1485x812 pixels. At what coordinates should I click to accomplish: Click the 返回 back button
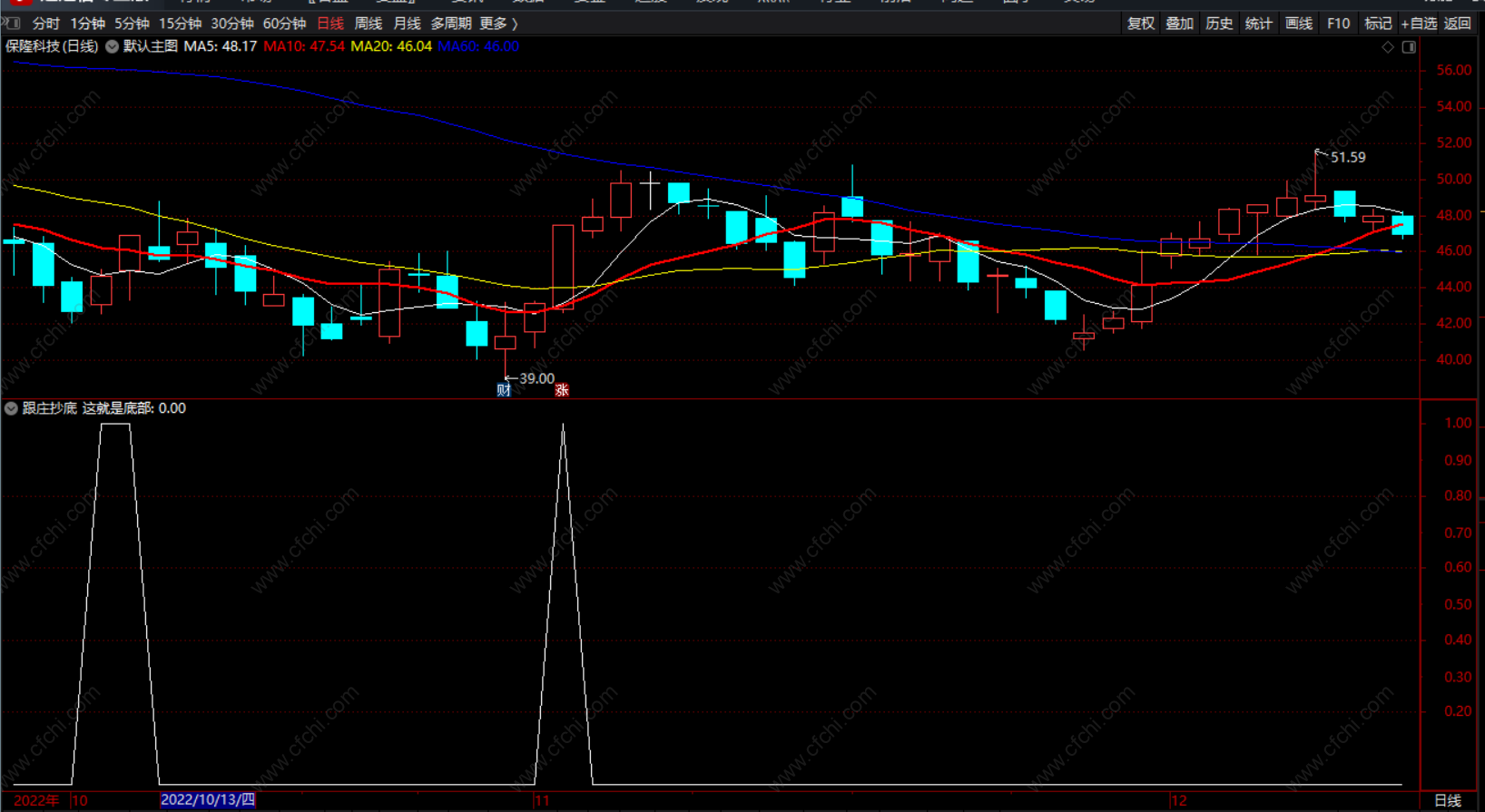tap(1457, 24)
